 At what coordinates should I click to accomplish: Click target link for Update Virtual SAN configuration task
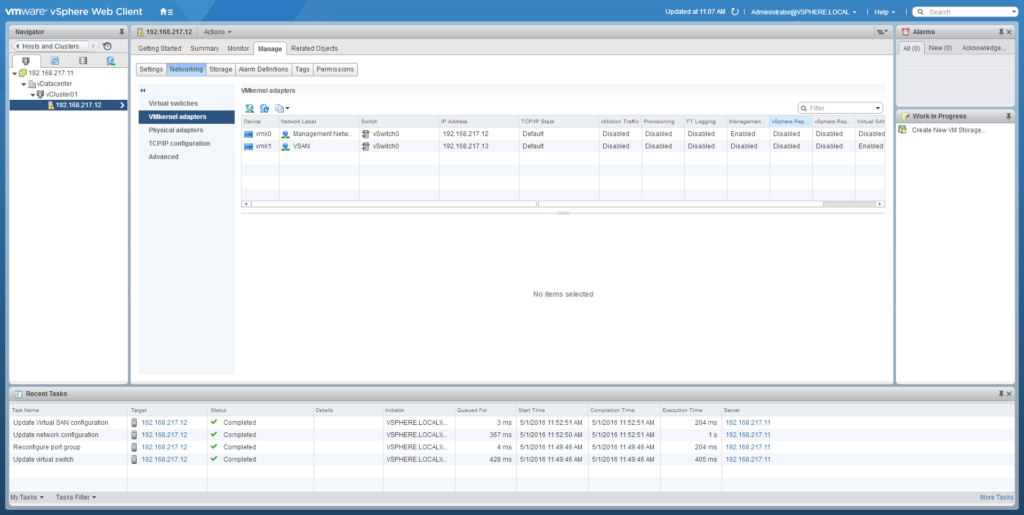click(165, 422)
